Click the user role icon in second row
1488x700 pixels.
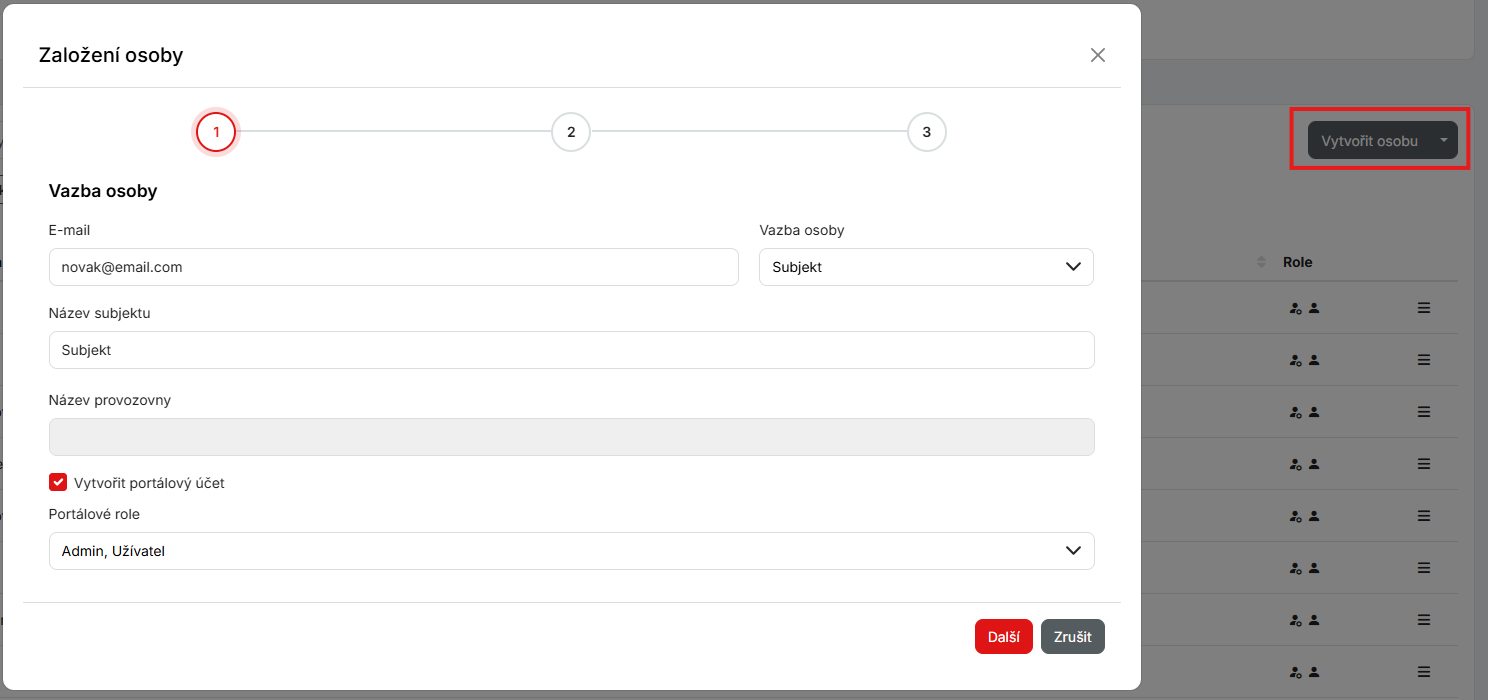pos(1314,360)
